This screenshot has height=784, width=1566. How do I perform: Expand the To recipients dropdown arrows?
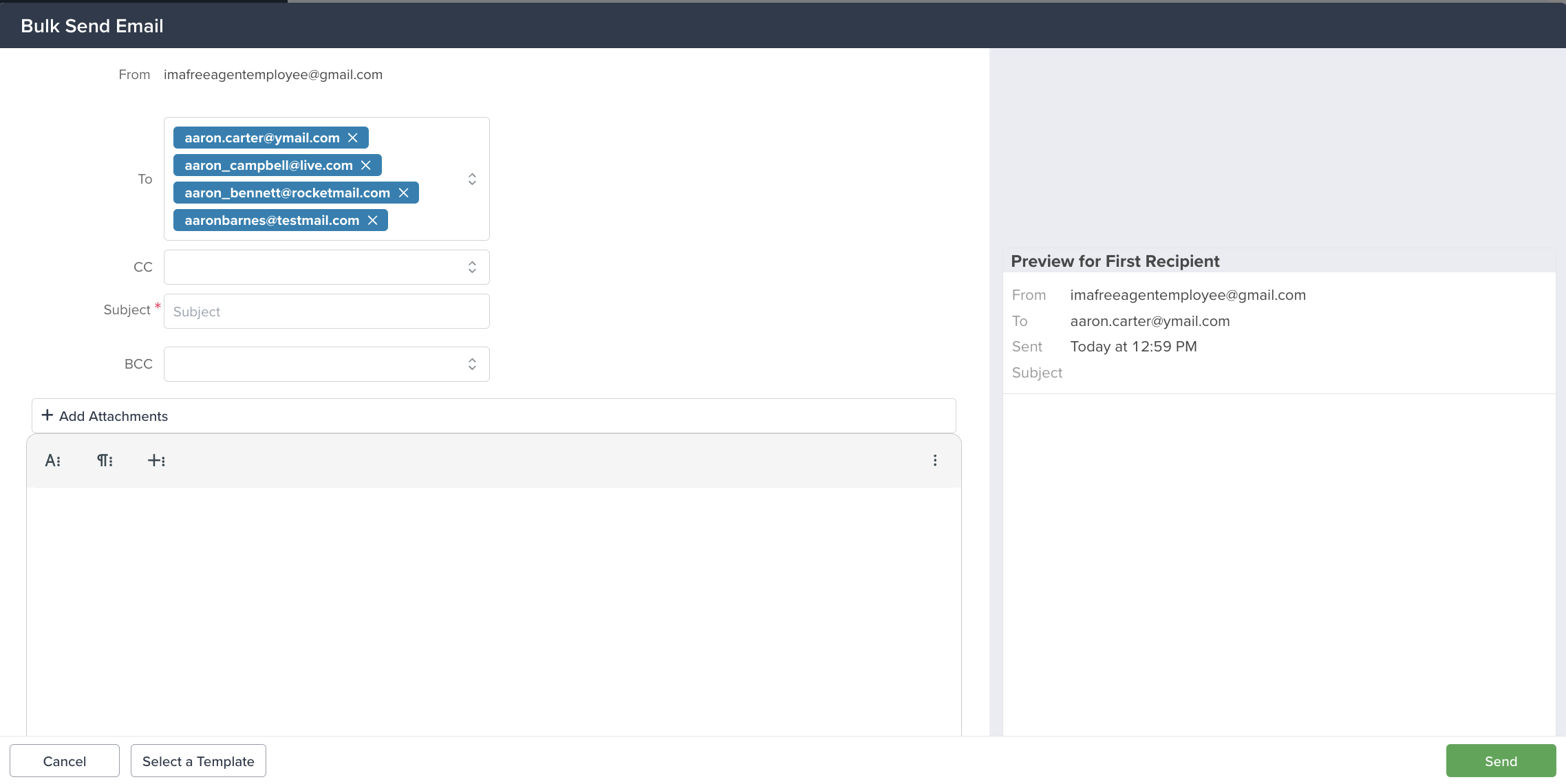pos(472,179)
